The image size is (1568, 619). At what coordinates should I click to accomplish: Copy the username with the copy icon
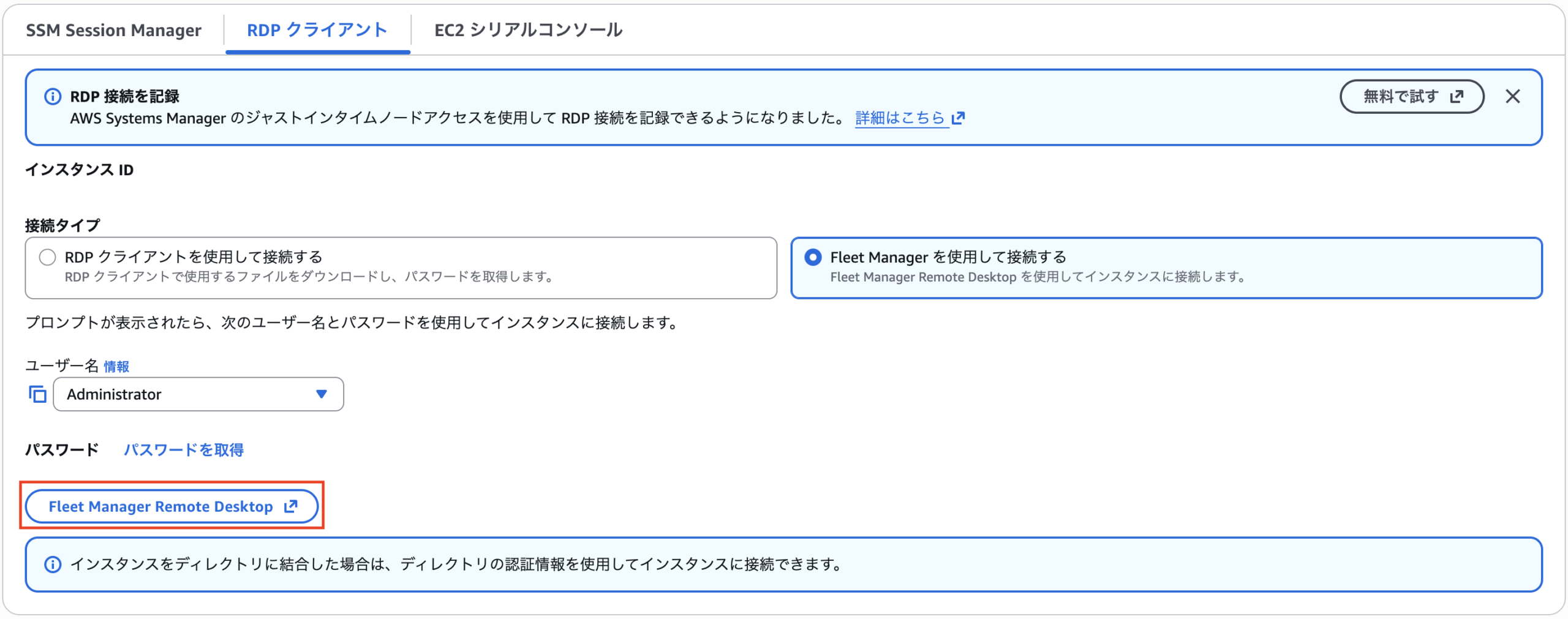(37, 394)
